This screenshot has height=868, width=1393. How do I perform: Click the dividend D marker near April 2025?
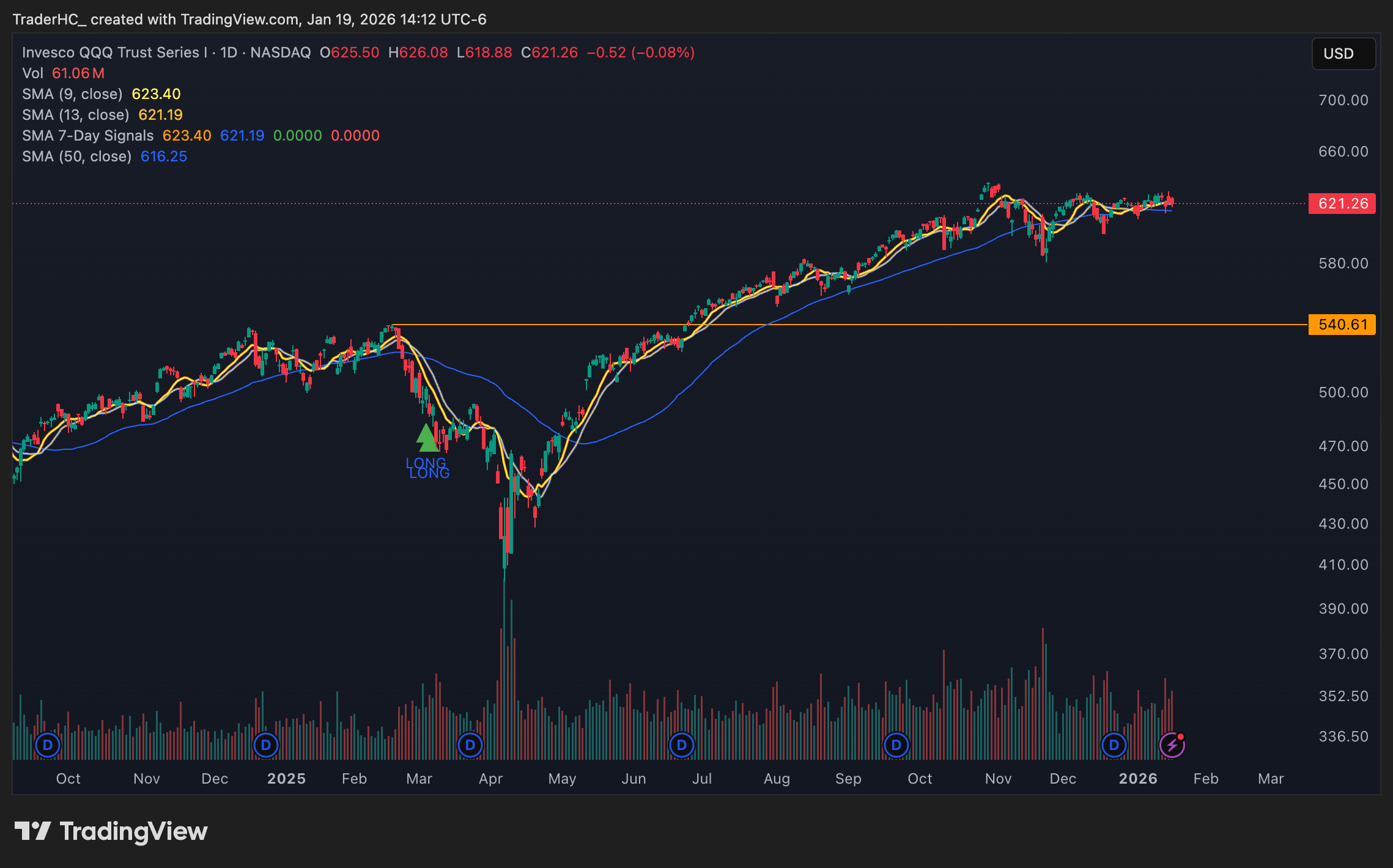point(470,745)
